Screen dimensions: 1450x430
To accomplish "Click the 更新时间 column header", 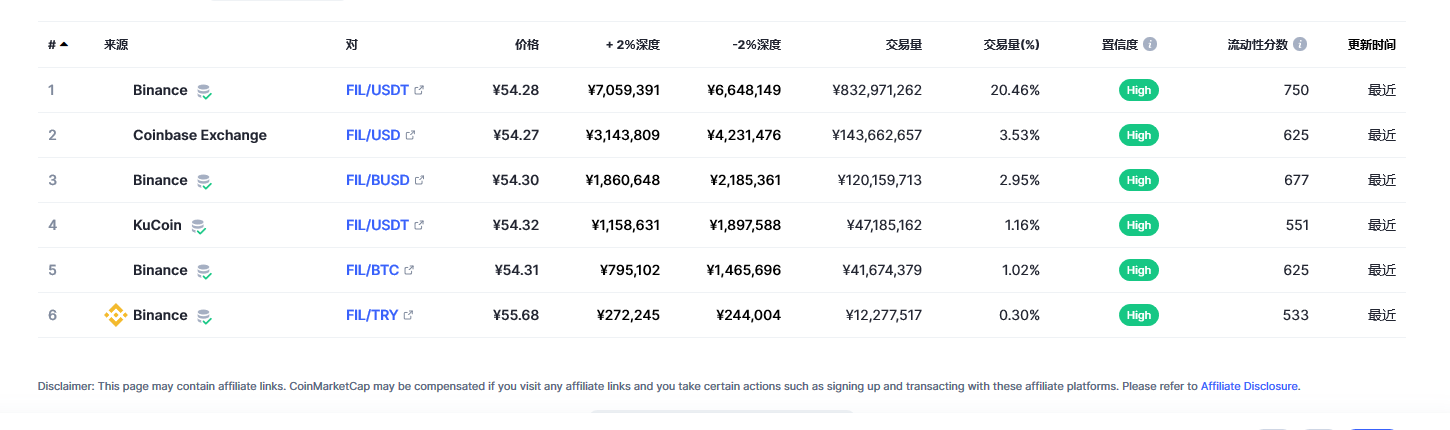I will point(1371,45).
